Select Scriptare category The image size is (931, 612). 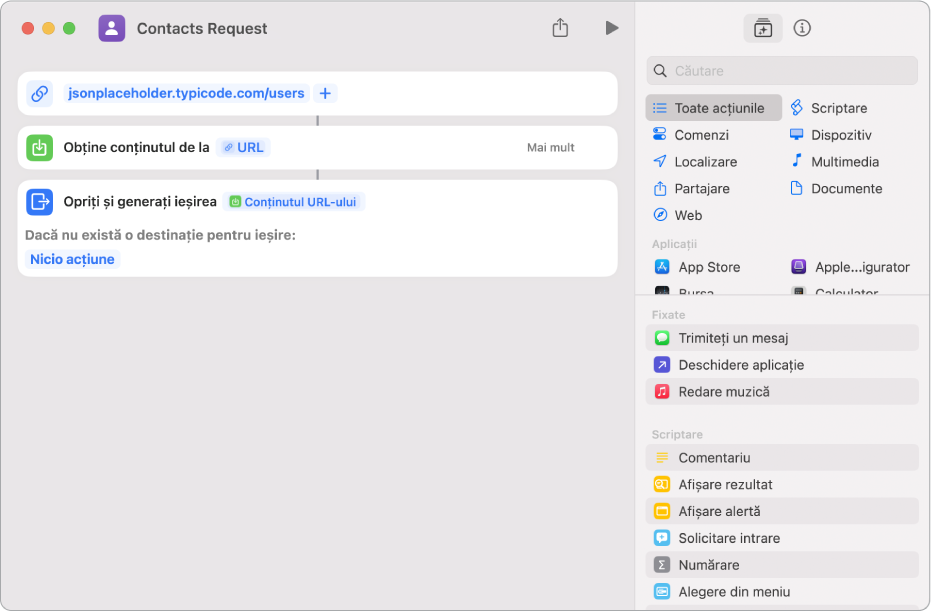[x=829, y=108]
